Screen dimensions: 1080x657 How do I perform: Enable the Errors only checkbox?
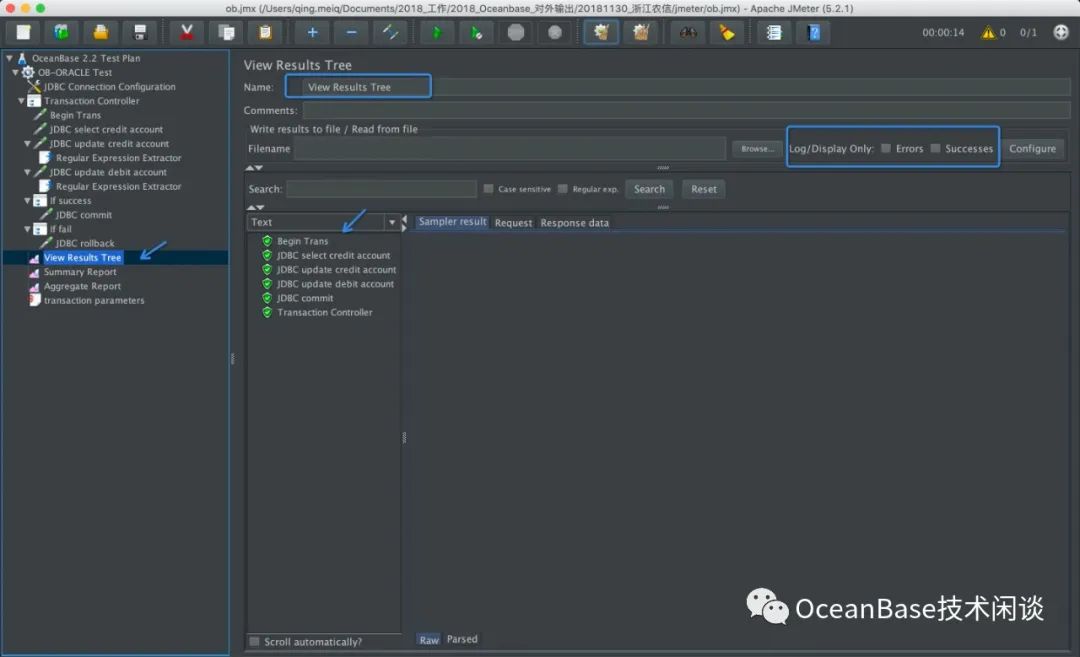tap(886, 149)
